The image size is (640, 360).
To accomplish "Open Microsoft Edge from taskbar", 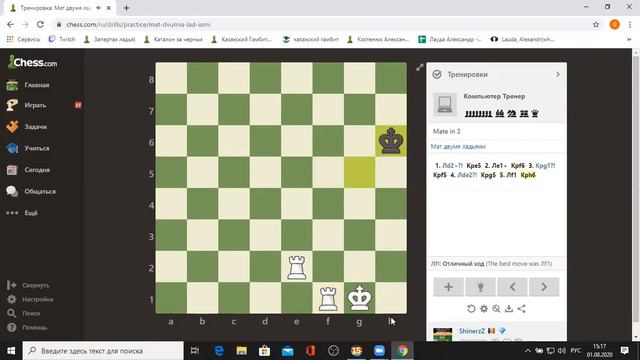I will click(x=219, y=351).
